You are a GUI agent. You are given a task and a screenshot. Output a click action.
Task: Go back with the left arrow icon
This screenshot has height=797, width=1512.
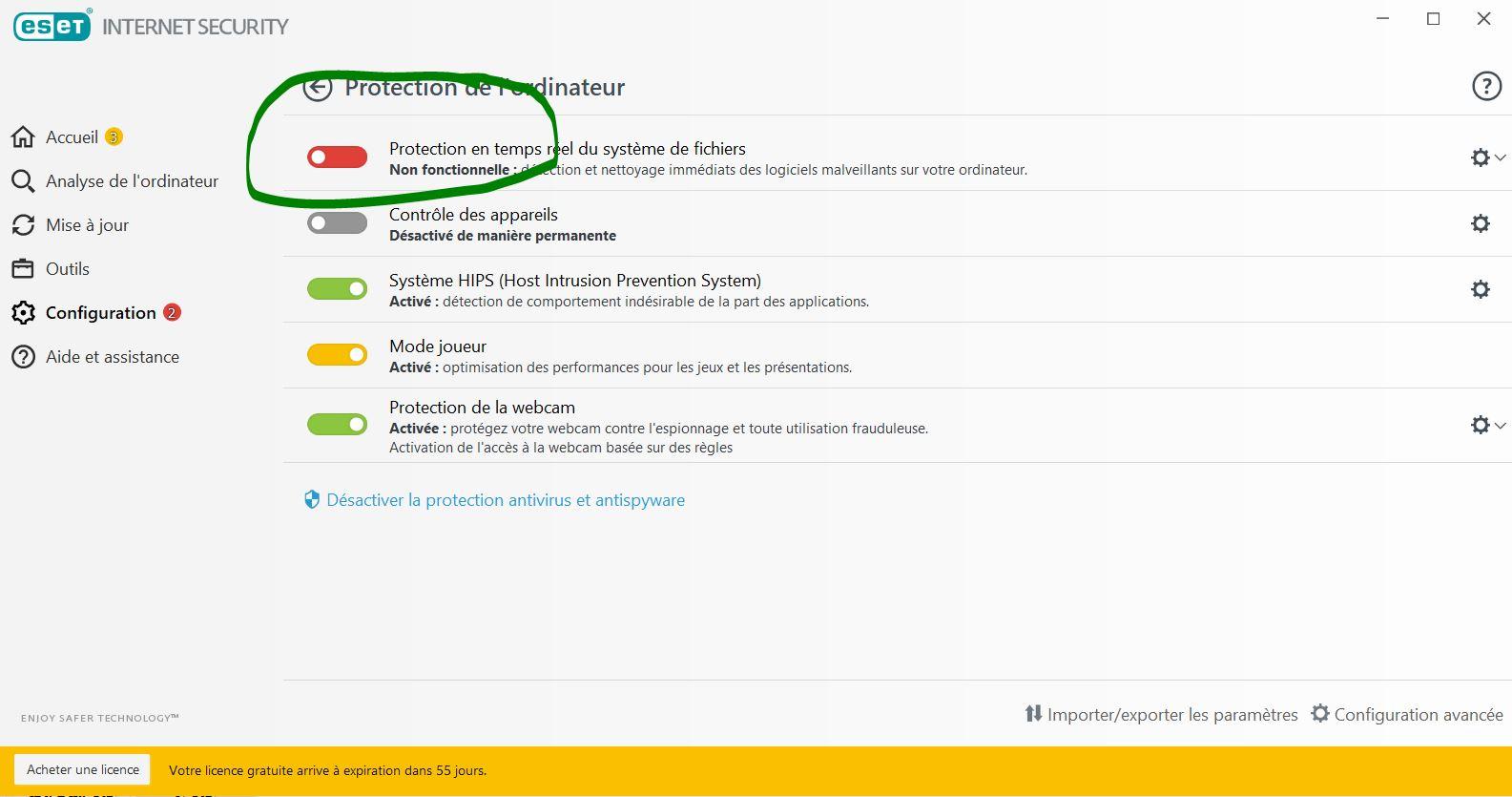point(318,88)
